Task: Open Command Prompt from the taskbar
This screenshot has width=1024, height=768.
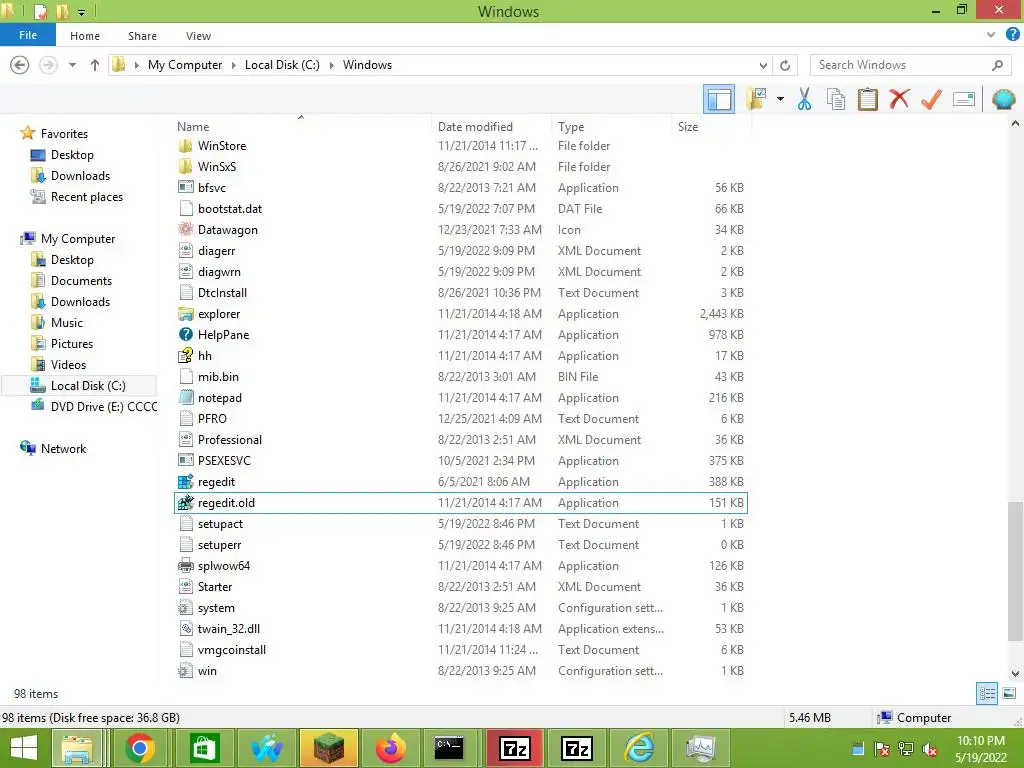Action: coord(449,748)
